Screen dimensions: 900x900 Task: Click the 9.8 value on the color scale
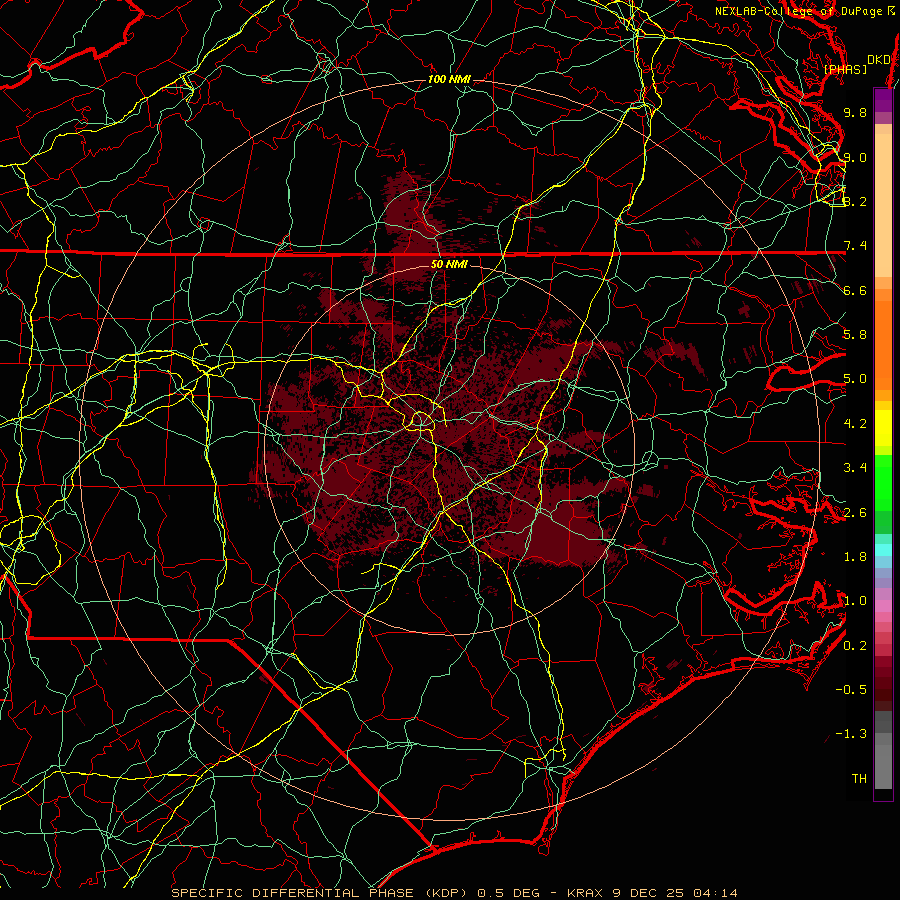pyautogui.click(x=855, y=112)
